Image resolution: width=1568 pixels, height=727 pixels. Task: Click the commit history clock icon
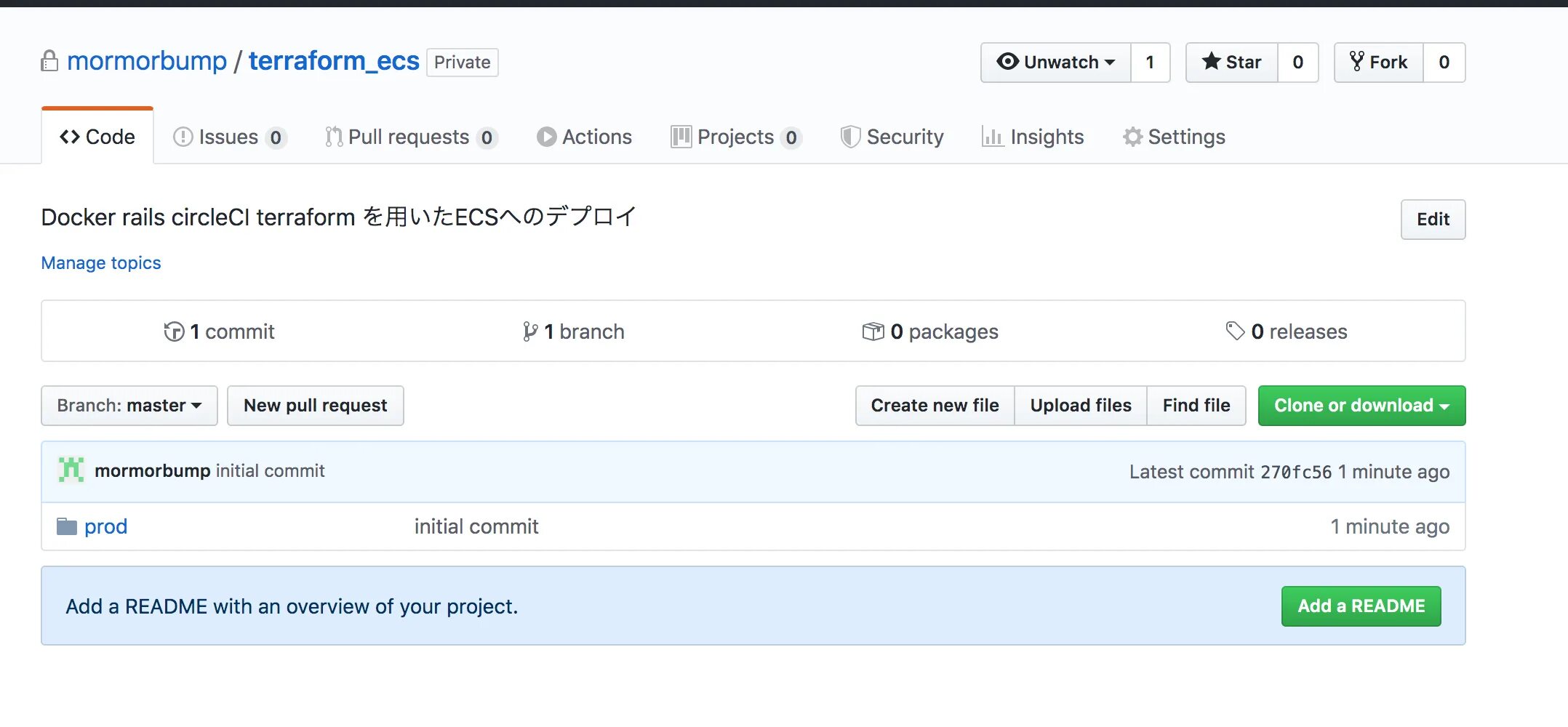pos(174,332)
